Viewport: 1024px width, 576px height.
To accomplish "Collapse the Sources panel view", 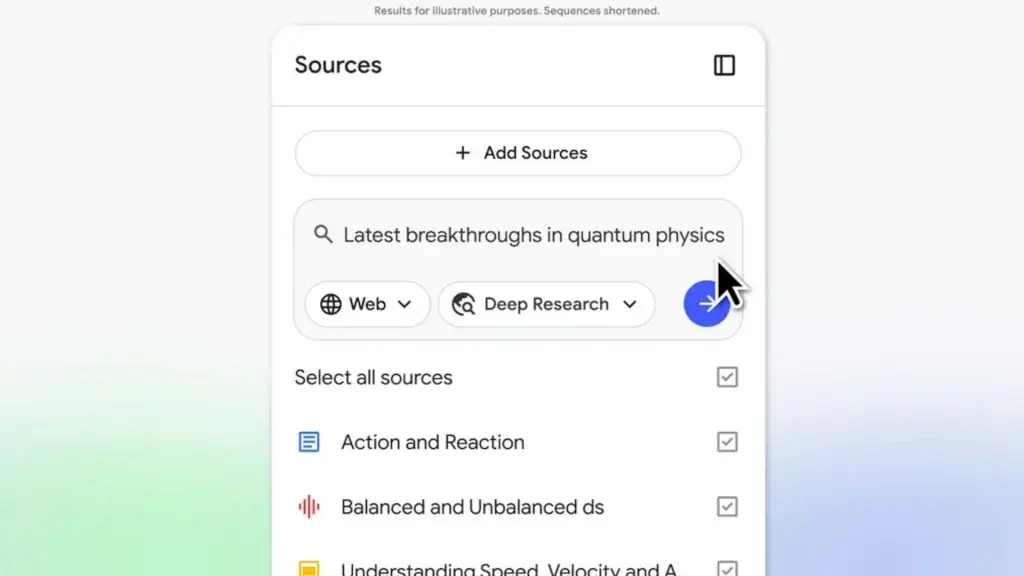I will tap(724, 65).
